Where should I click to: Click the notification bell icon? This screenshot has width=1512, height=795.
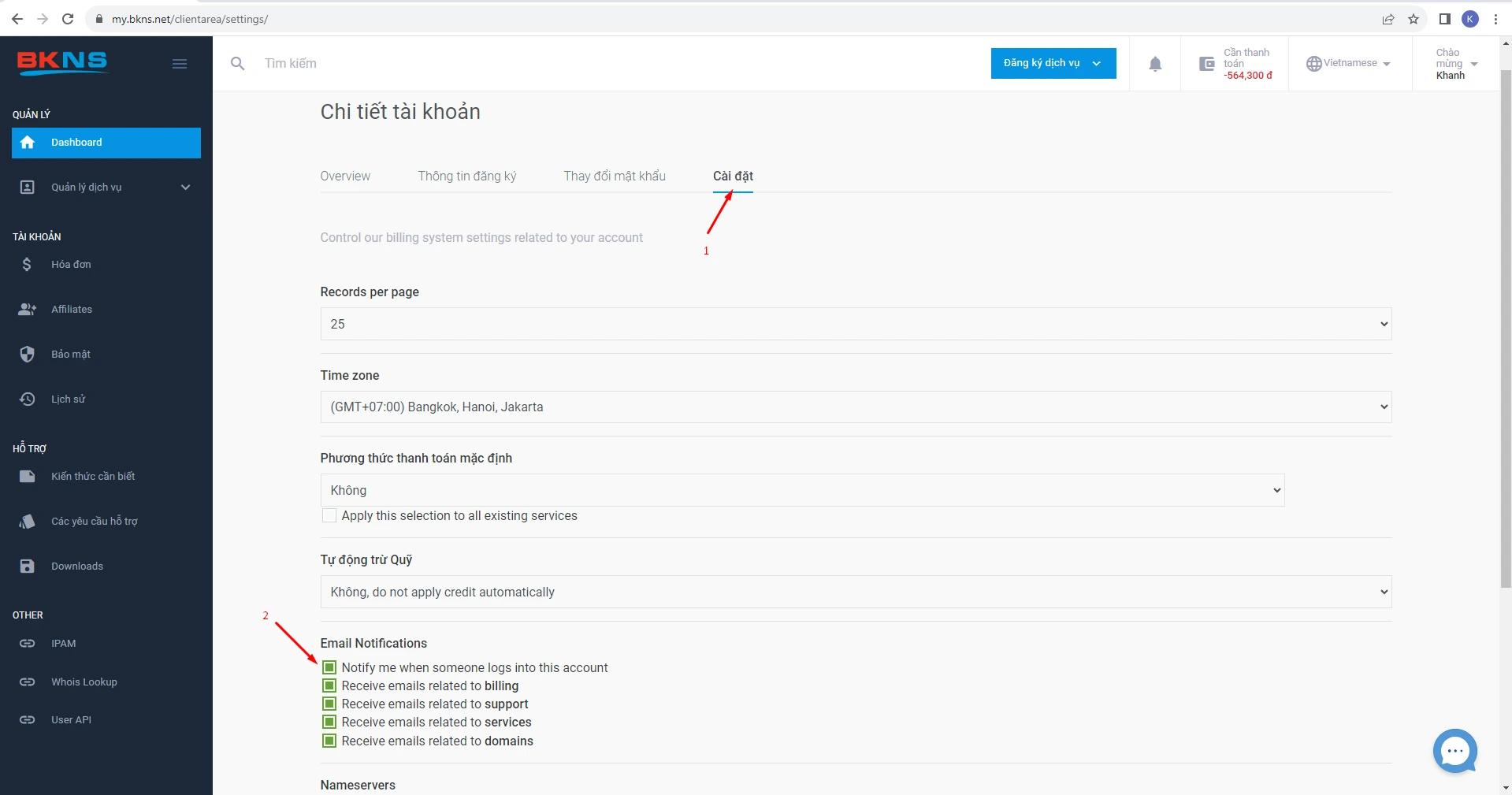coord(1154,64)
